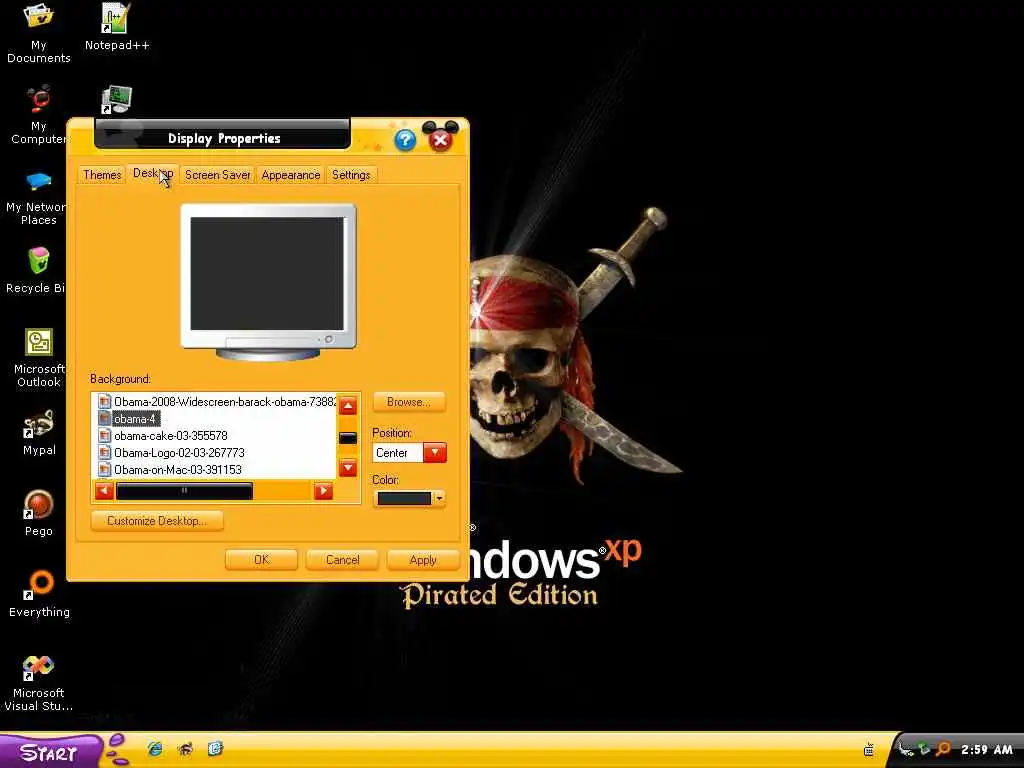
Task: Click the Apply button
Action: 423,560
